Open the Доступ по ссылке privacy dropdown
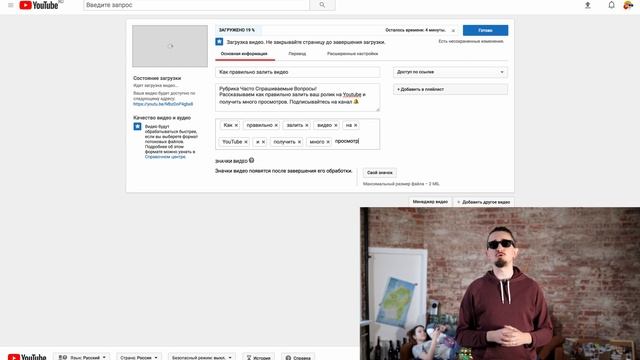The height and width of the screenshot is (360, 640). pyautogui.click(x=450, y=72)
